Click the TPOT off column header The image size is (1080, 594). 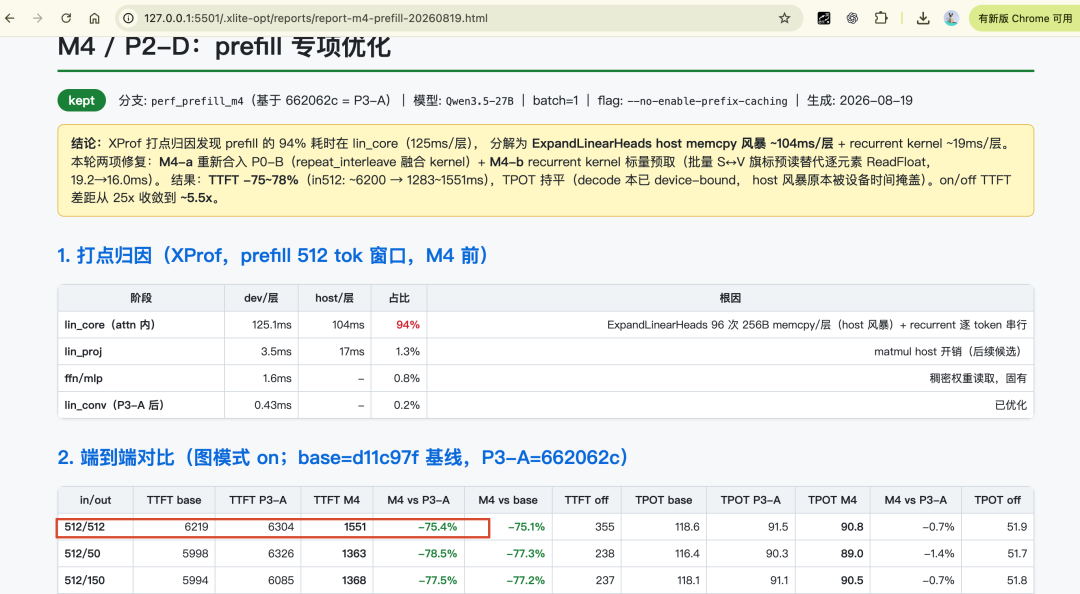tap(997, 500)
